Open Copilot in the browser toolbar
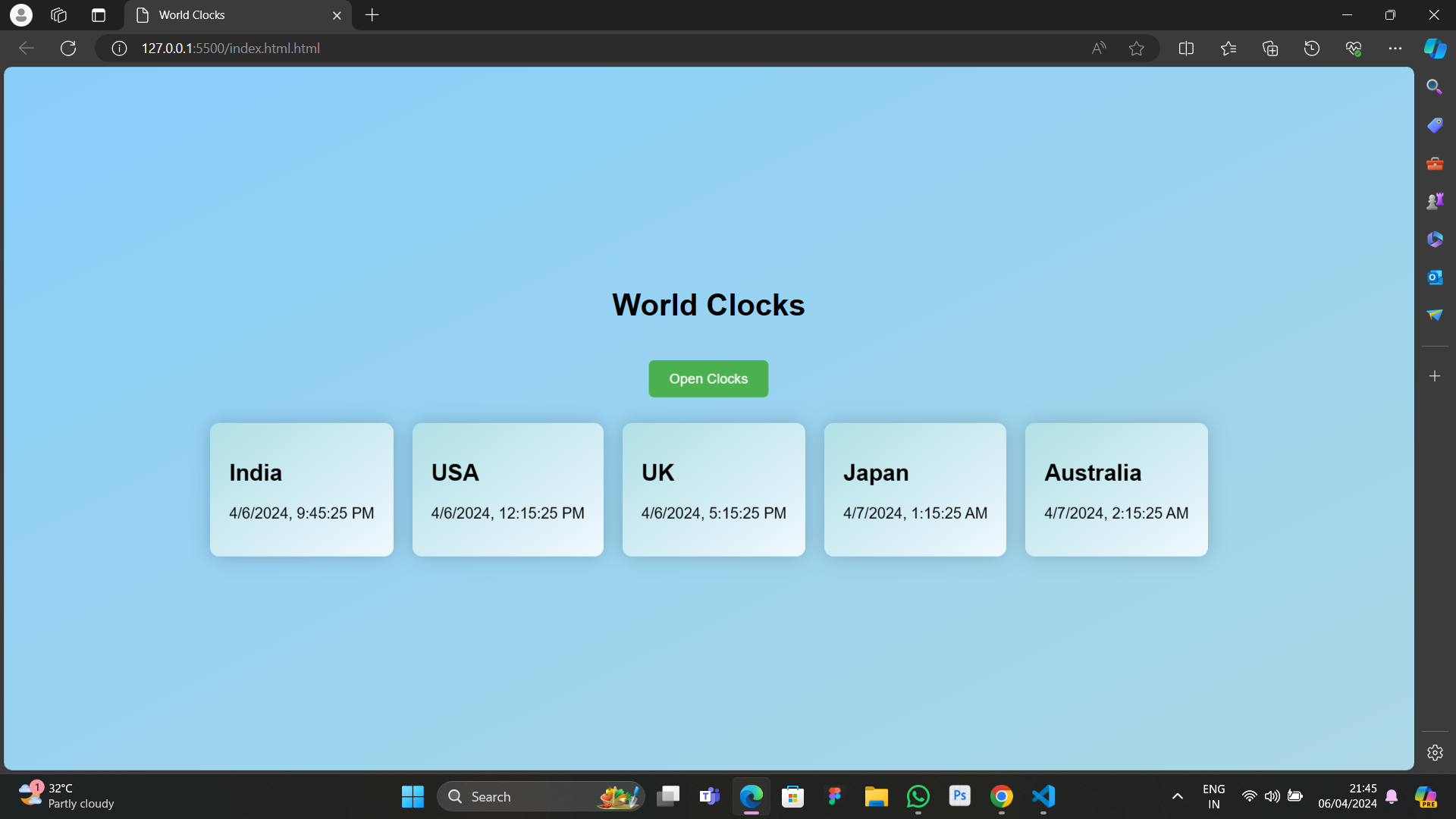Screen dimensions: 1456x819 pyautogui.click(x=1435, y=49)
